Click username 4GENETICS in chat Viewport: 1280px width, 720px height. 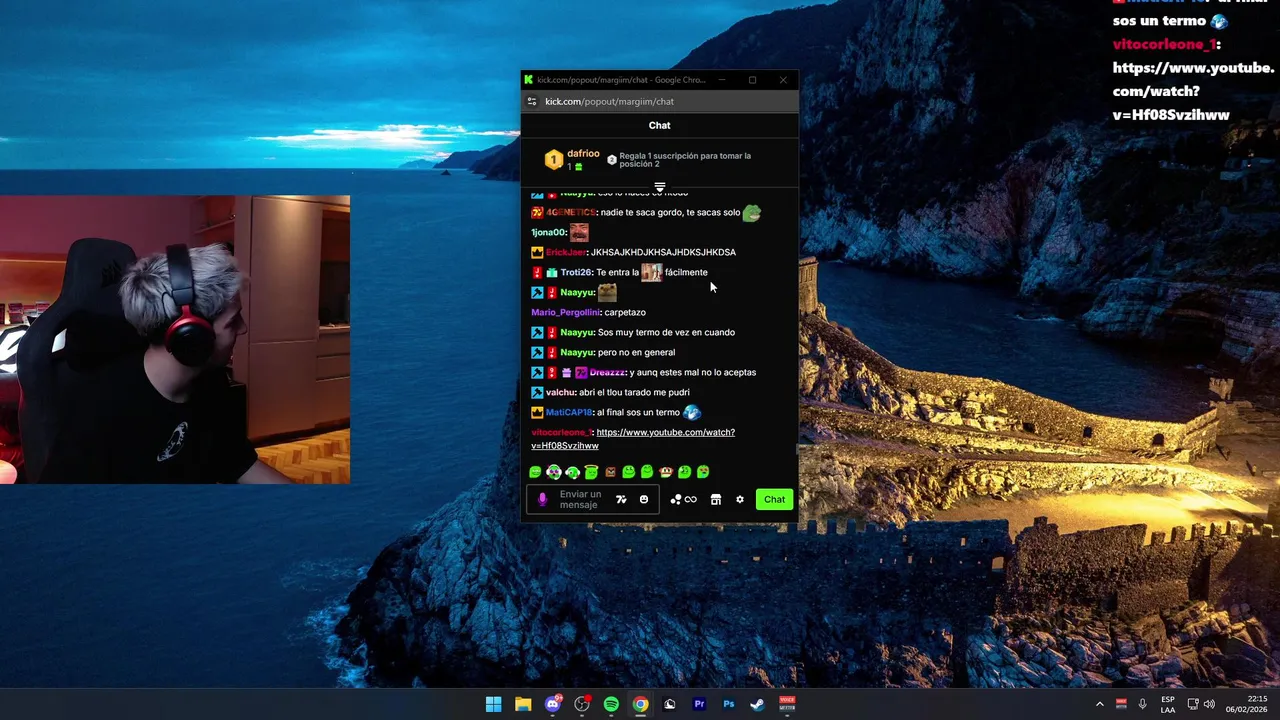571,212
